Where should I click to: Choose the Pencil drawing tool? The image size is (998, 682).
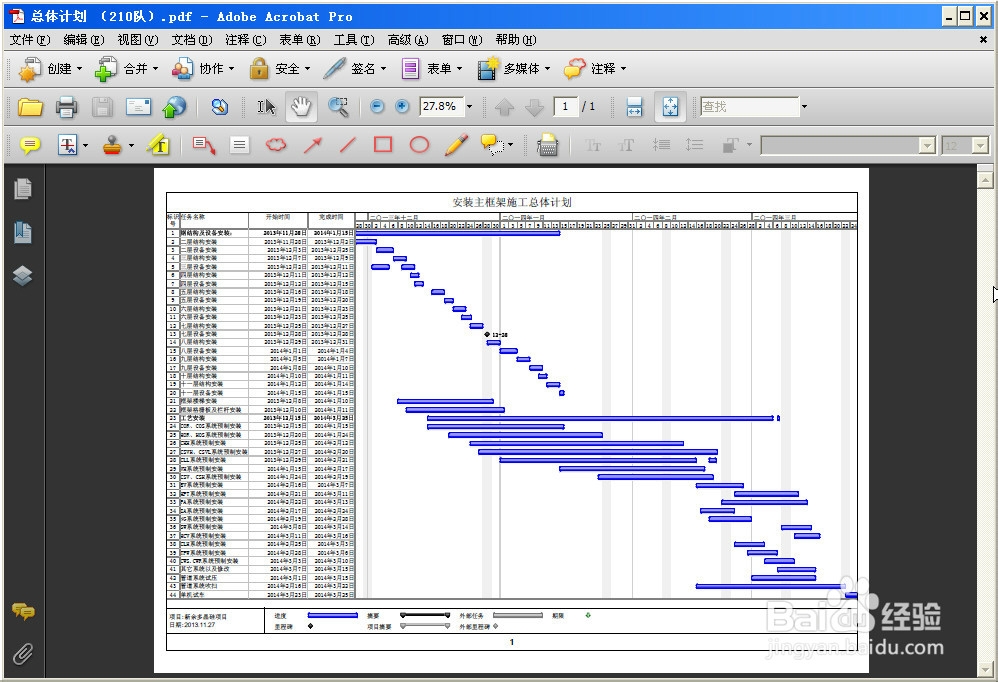(x=456, y=146)
